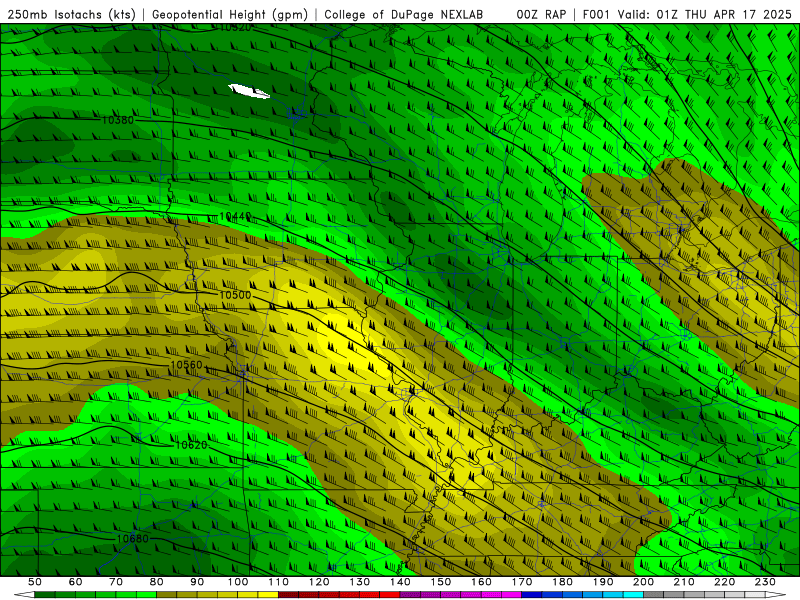The image size is (800, 600).
Task: Click the 10320 height contour label
Action: click(x=235, y=28)
